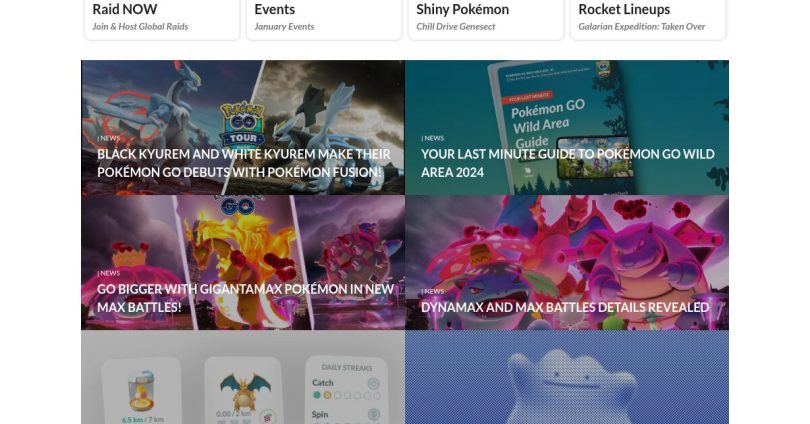
Task: Open the Rocket Lineups card
Action: point(648,18)
